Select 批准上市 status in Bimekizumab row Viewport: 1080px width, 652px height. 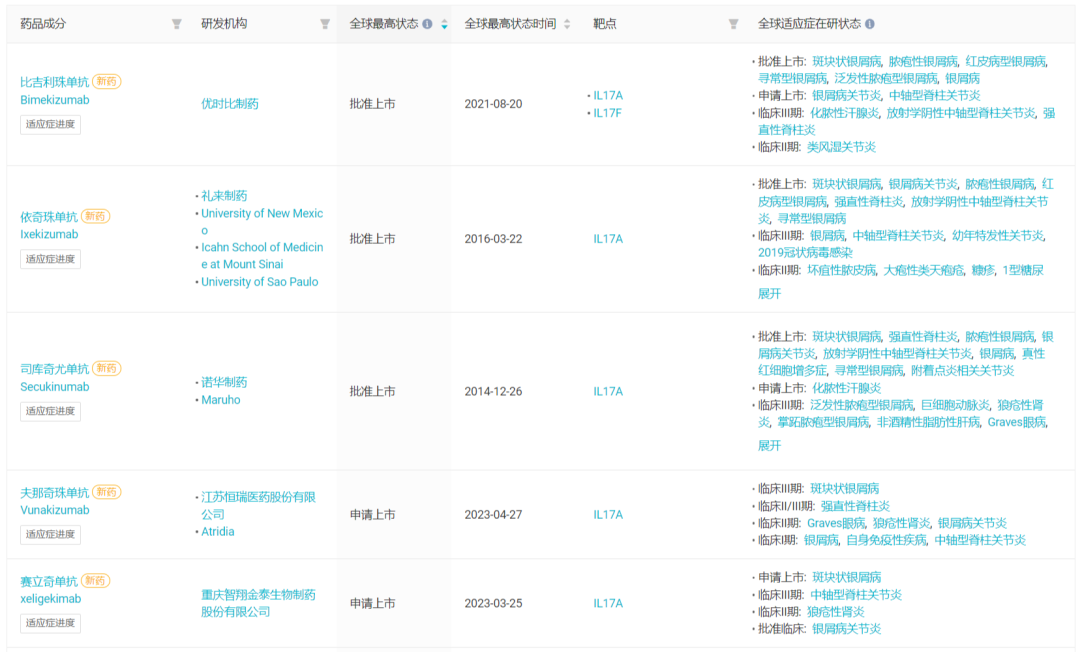tap(373, 104)
